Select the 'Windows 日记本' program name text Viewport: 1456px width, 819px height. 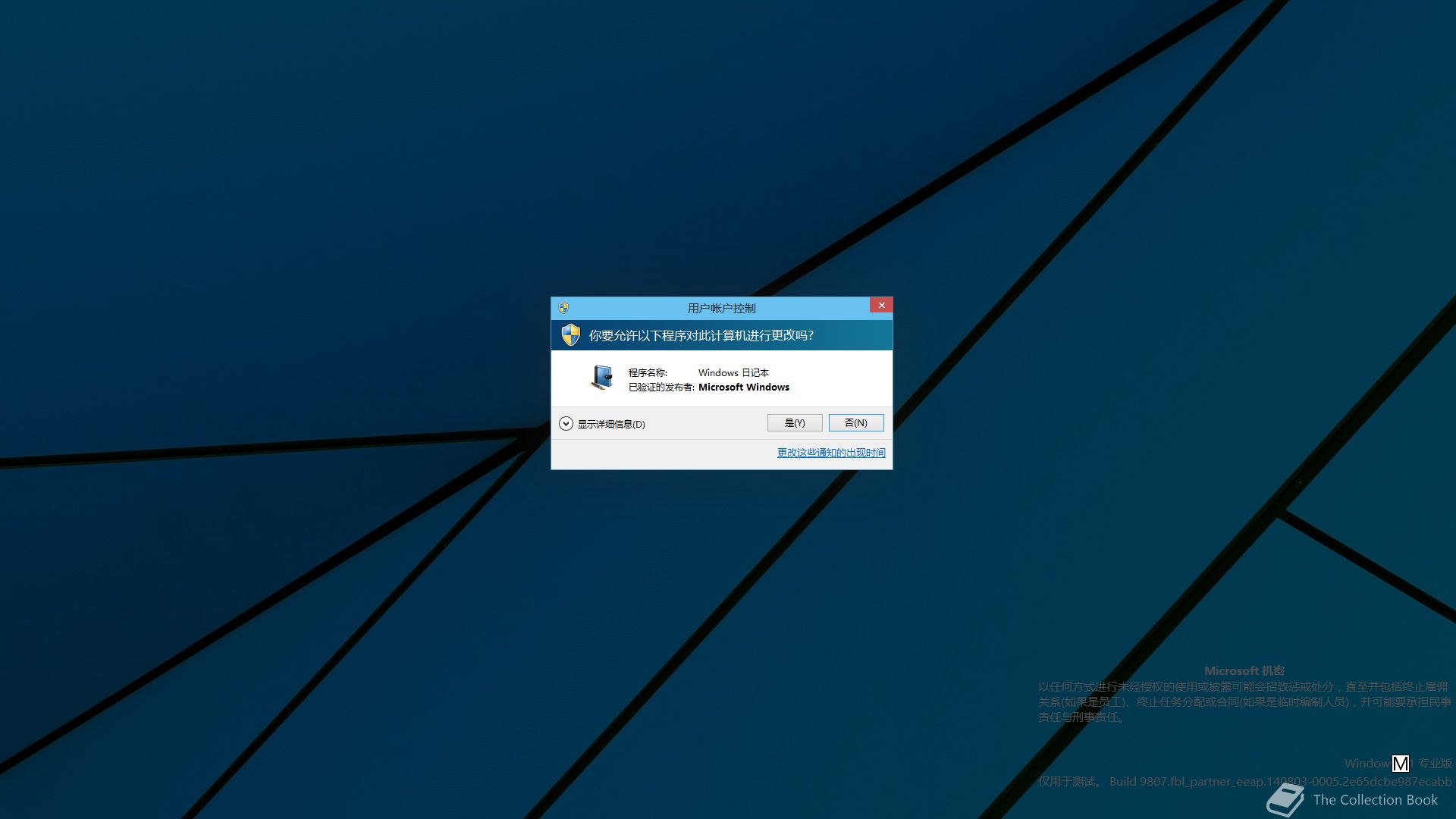(x=733, y=373)
